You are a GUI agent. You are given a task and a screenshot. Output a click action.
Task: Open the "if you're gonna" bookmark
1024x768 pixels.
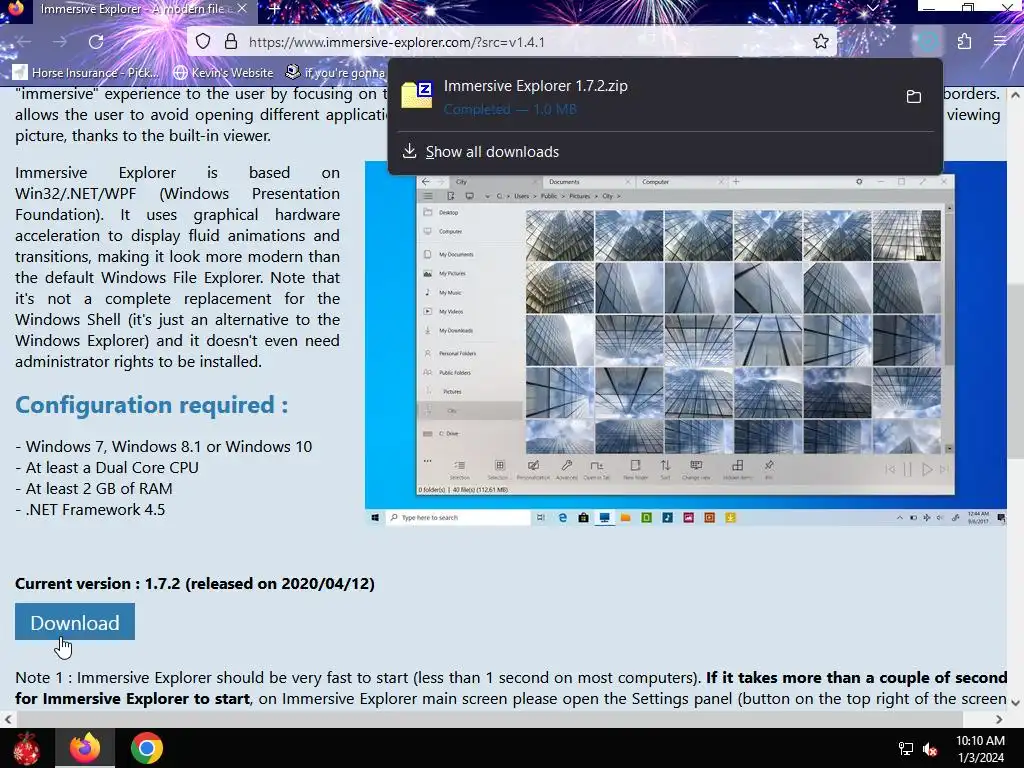336,72
